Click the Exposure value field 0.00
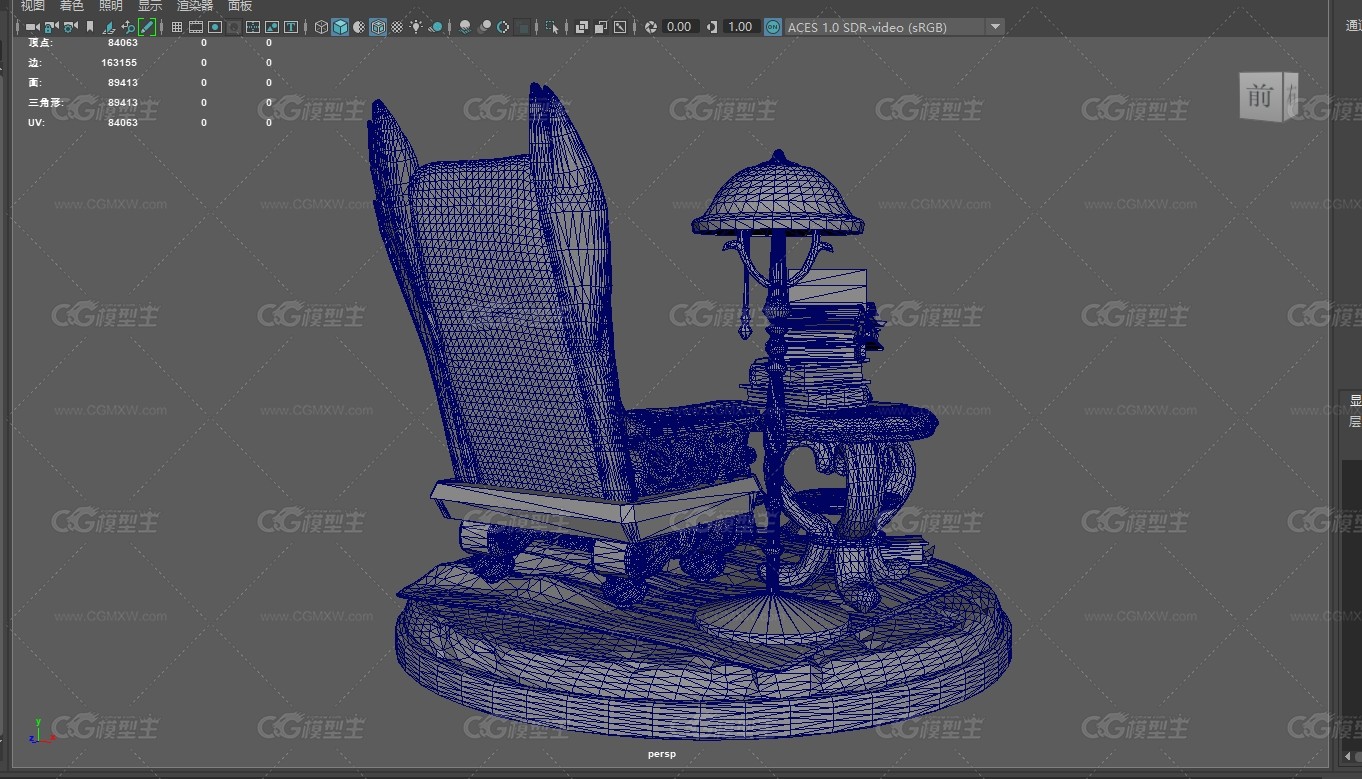Screen dimensions: 1362x779 [680, 27]
